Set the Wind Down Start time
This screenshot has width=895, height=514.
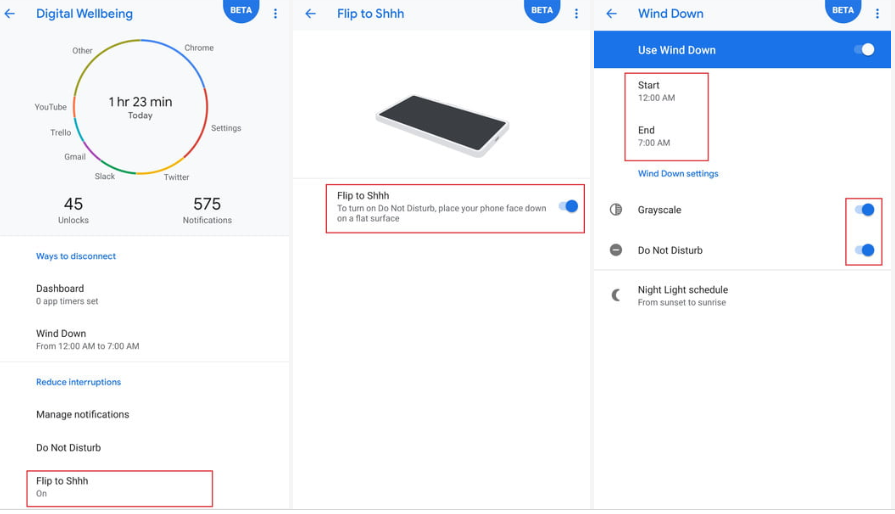[x=658, y=91]
